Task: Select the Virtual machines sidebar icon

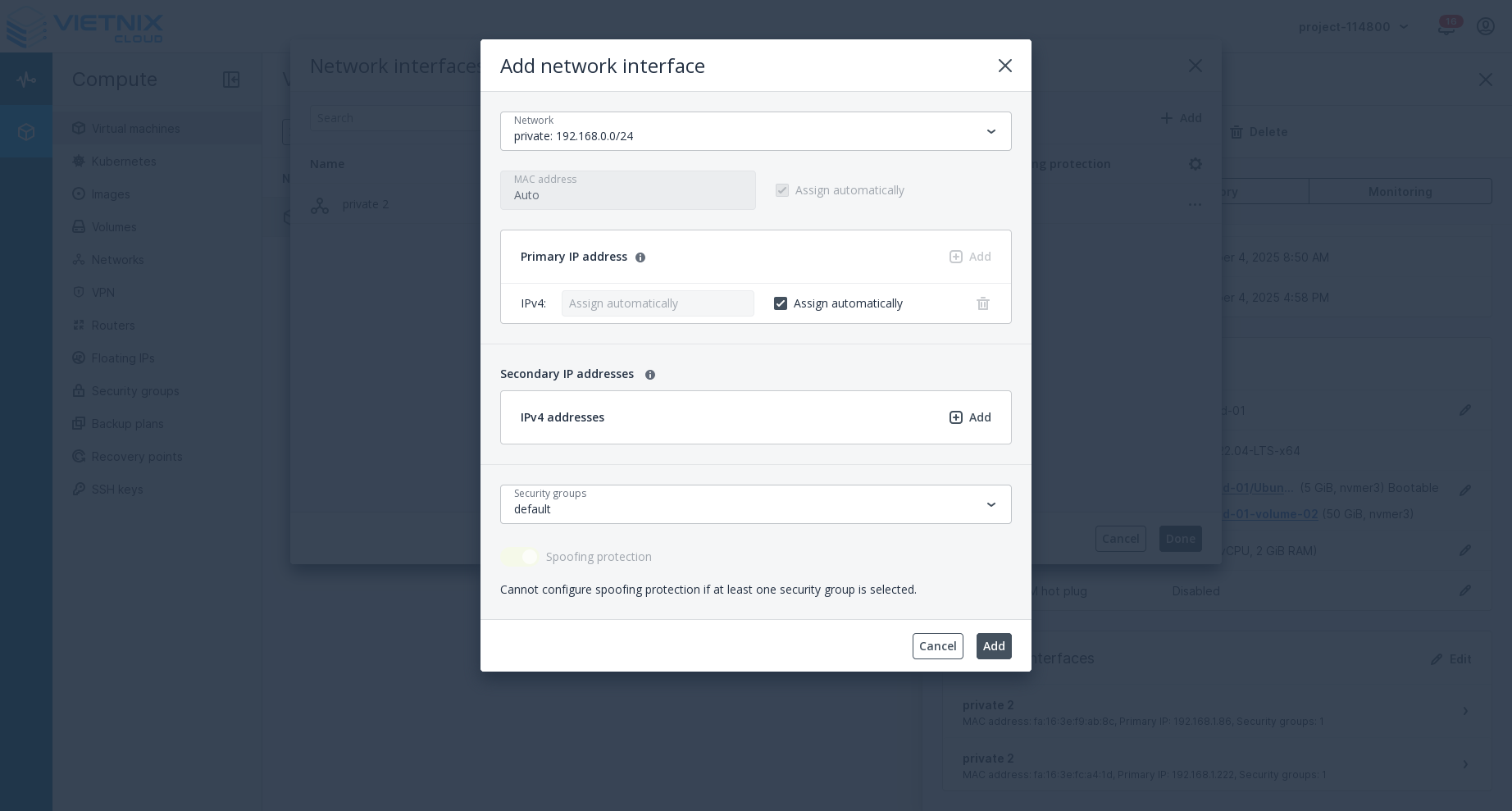Action: coord(79,129)
